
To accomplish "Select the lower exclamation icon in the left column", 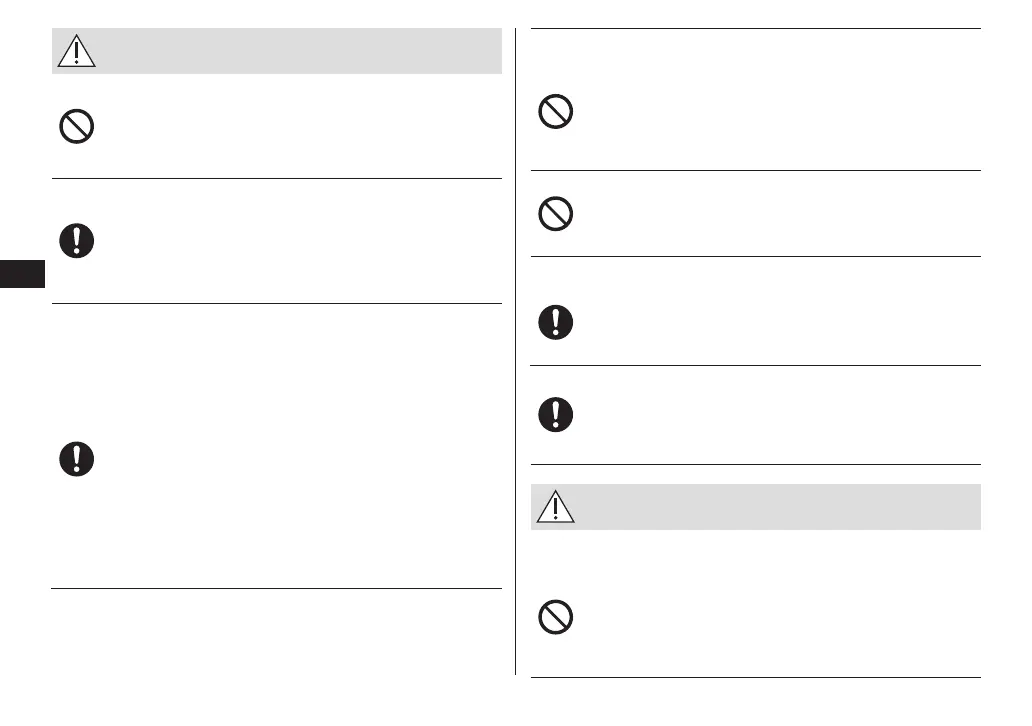I will click(x=76, y=458).
